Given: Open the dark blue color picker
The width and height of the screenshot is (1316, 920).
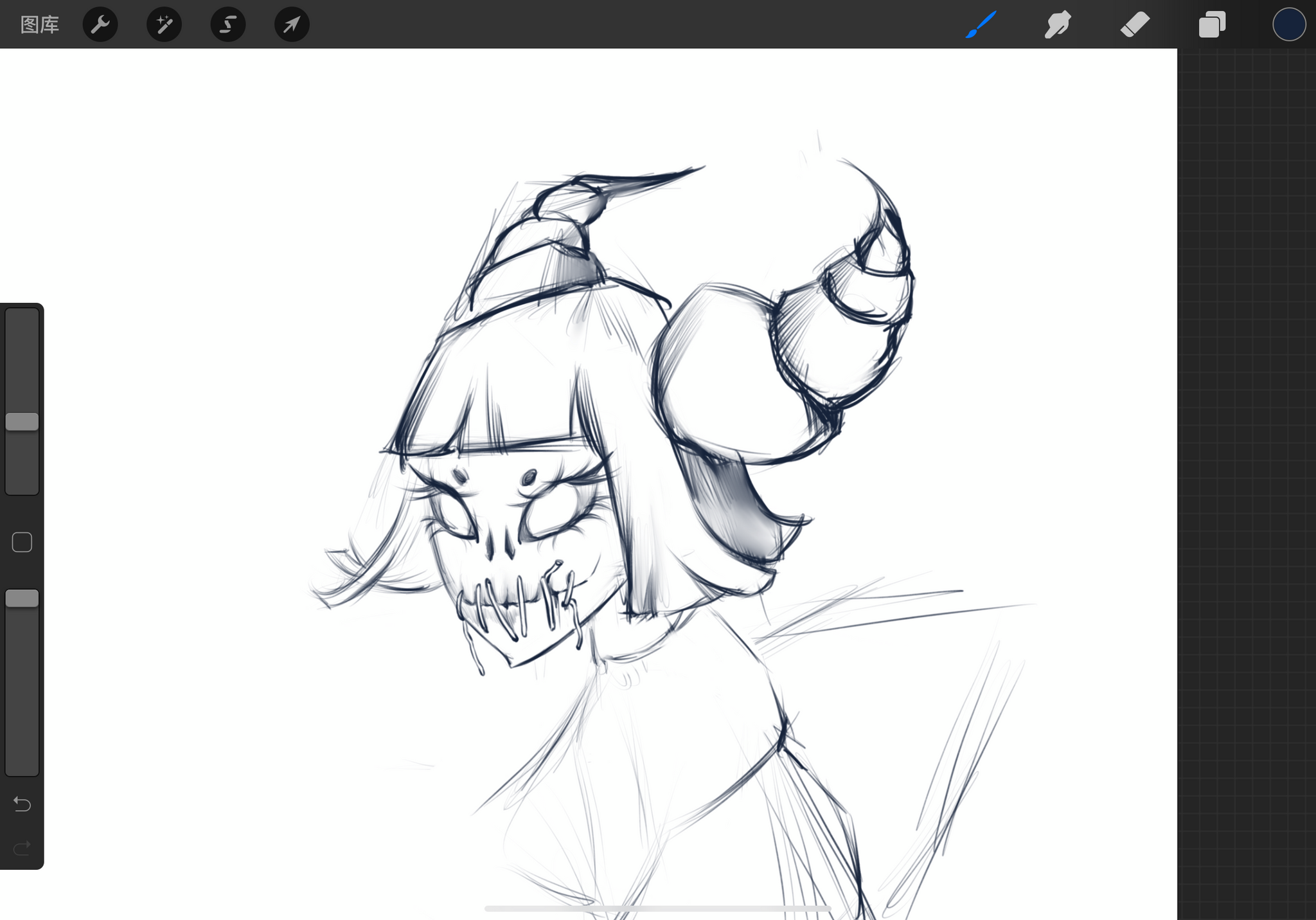Looking at the screenshot, I should click(x=1288, y=24).
